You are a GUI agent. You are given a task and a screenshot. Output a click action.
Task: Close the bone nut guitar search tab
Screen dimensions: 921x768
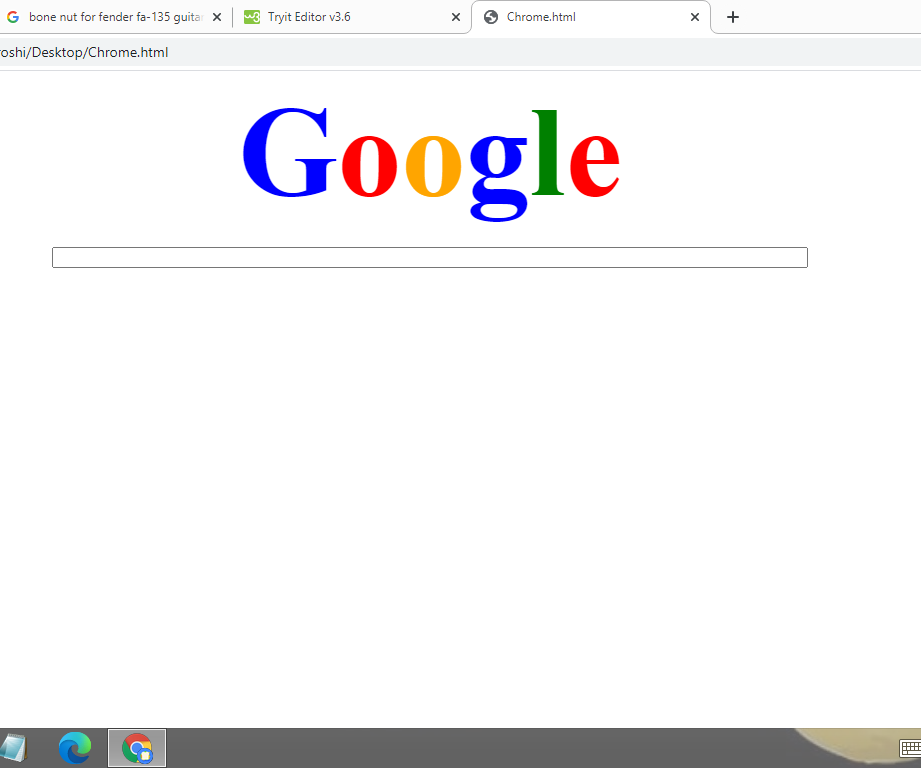coord(217,17)
